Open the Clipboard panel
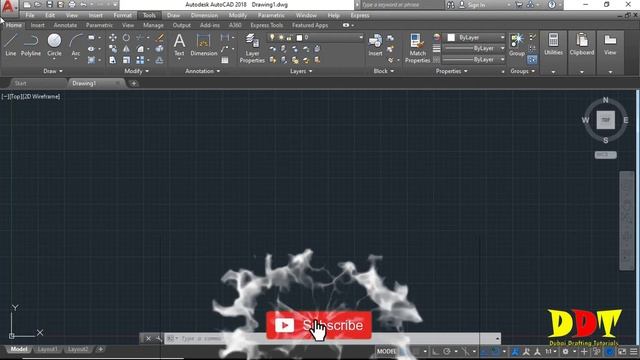The width and height of the screenshot is (640, 360). click(582, 45)
